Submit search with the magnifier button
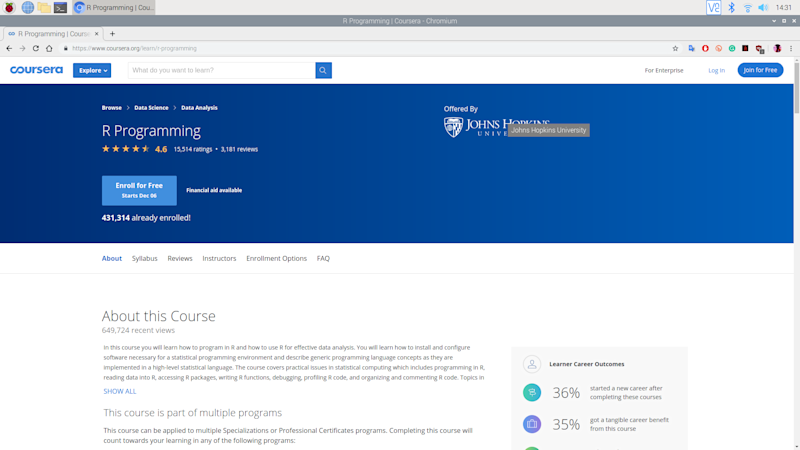 coord(323,70)
